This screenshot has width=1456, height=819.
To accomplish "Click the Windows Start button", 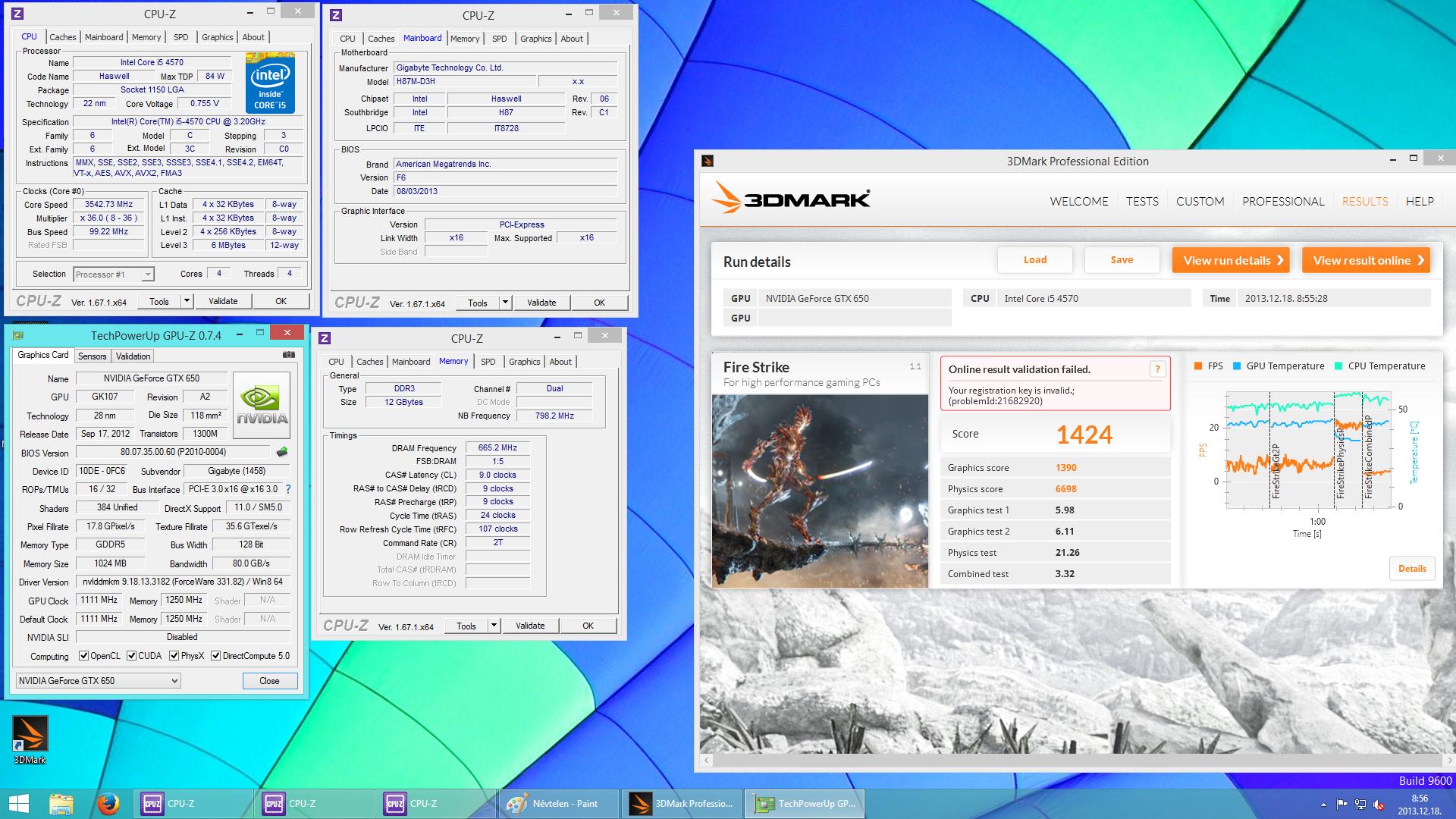I will (x=19, y=803).
